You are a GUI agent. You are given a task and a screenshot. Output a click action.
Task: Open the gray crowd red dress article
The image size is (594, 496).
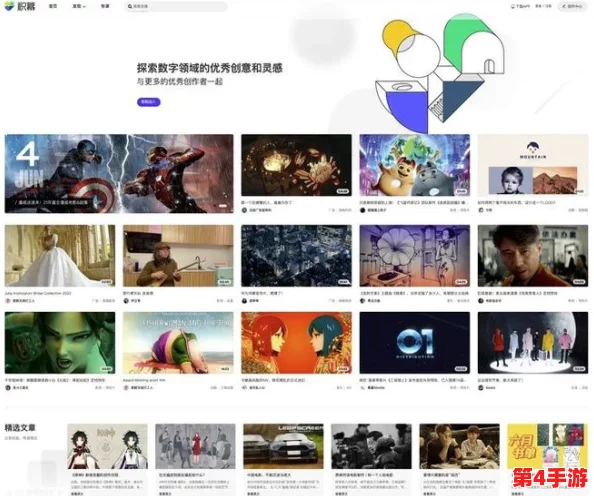tap(195, 446)
